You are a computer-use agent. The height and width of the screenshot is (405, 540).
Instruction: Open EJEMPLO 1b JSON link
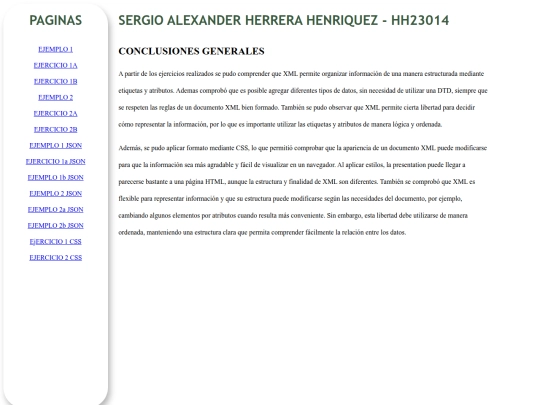pyautogui.click(x=55, y=177)
